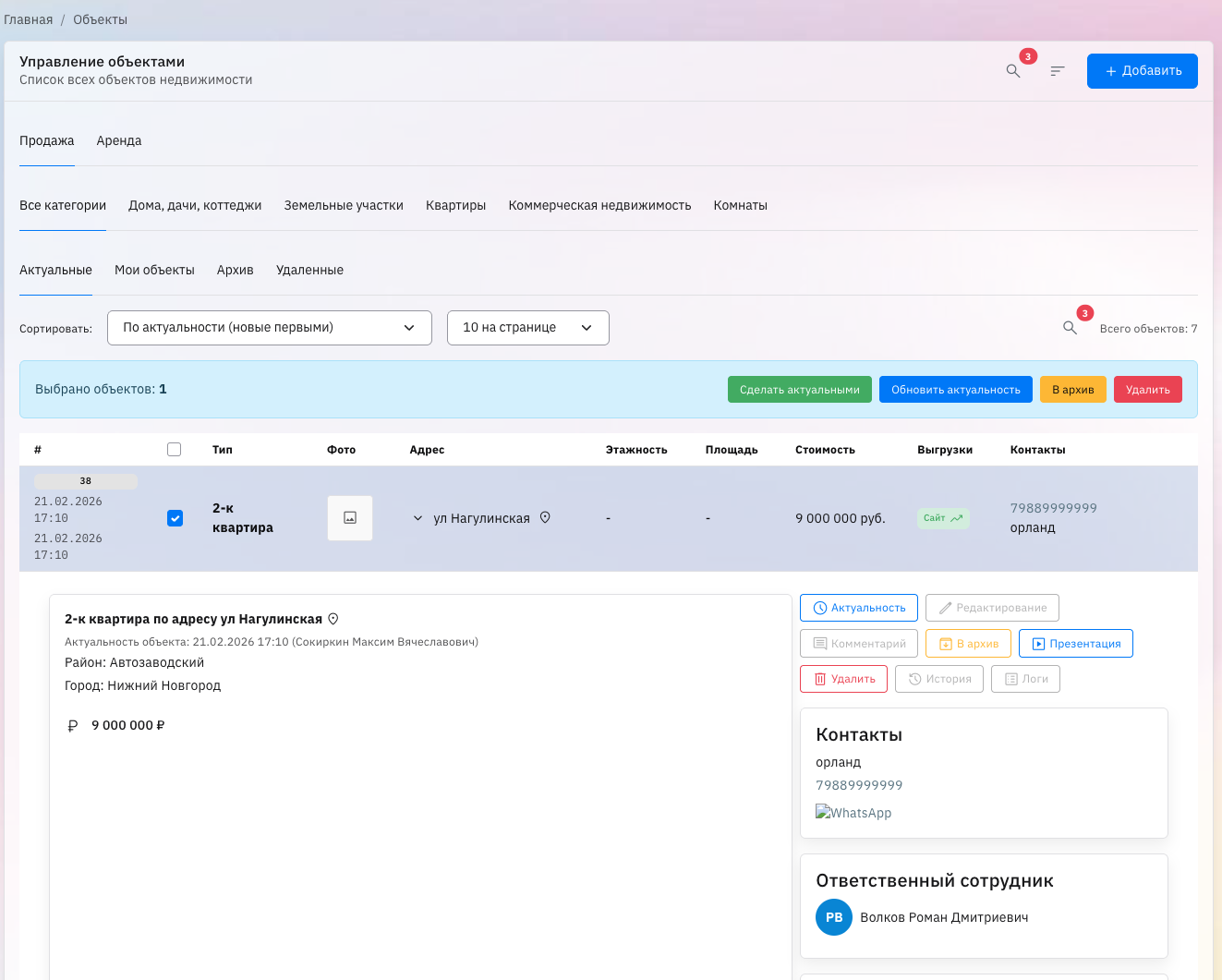Expand the address chevron in the property row
The image size is (1222, 980).
click(x=417, y=518)
